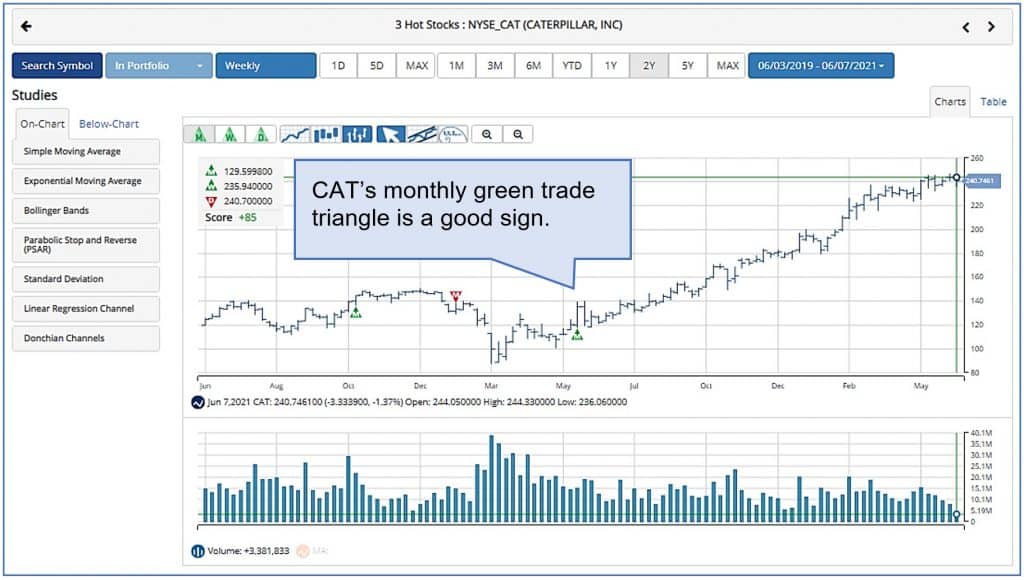Open the In Portfolio dropdown
The height and width of the screenshot is (580, 1024).
click(159, 66)
